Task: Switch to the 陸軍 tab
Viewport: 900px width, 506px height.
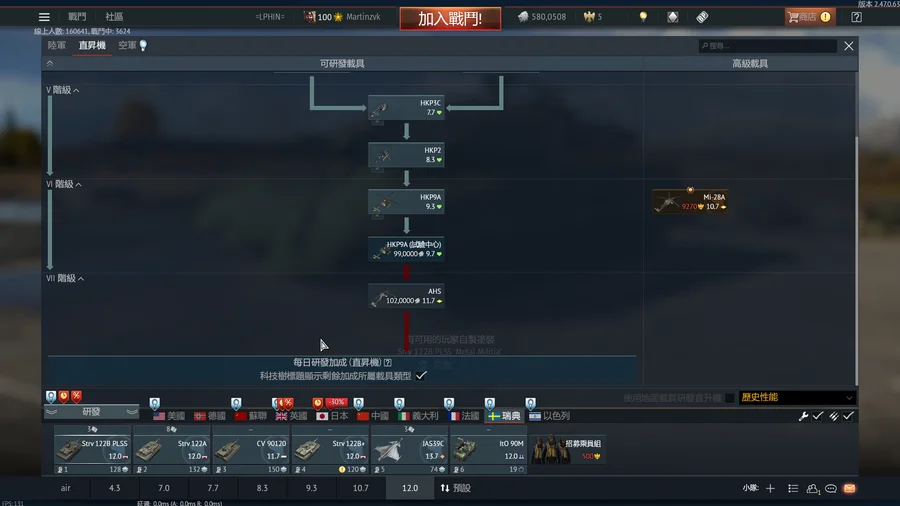Action: point(56,45)
